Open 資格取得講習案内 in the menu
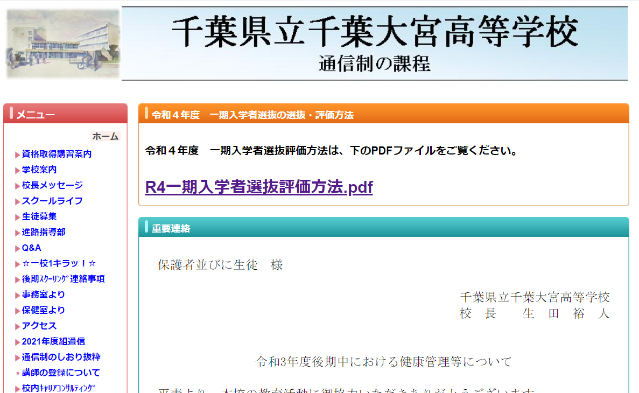The width and height of the screenshot is (639, 393). [x=57, y=154]
